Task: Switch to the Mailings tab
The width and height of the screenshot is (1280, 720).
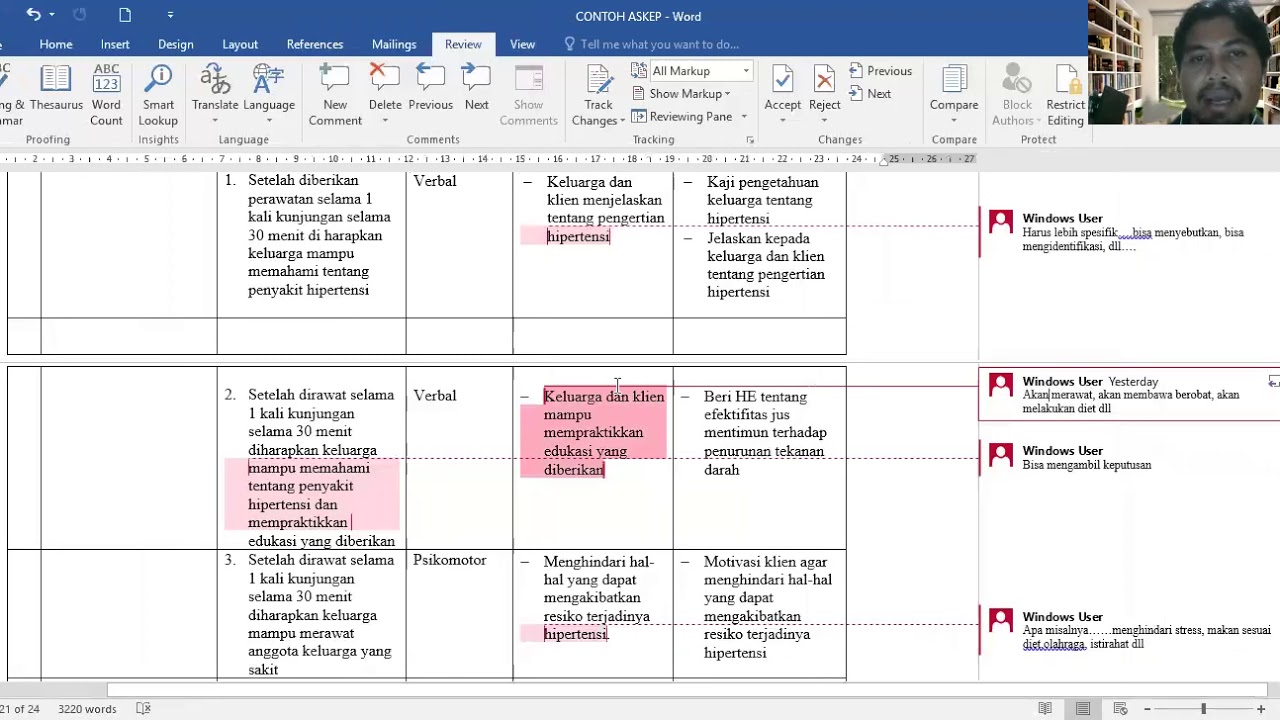Action: click(394, 44)
